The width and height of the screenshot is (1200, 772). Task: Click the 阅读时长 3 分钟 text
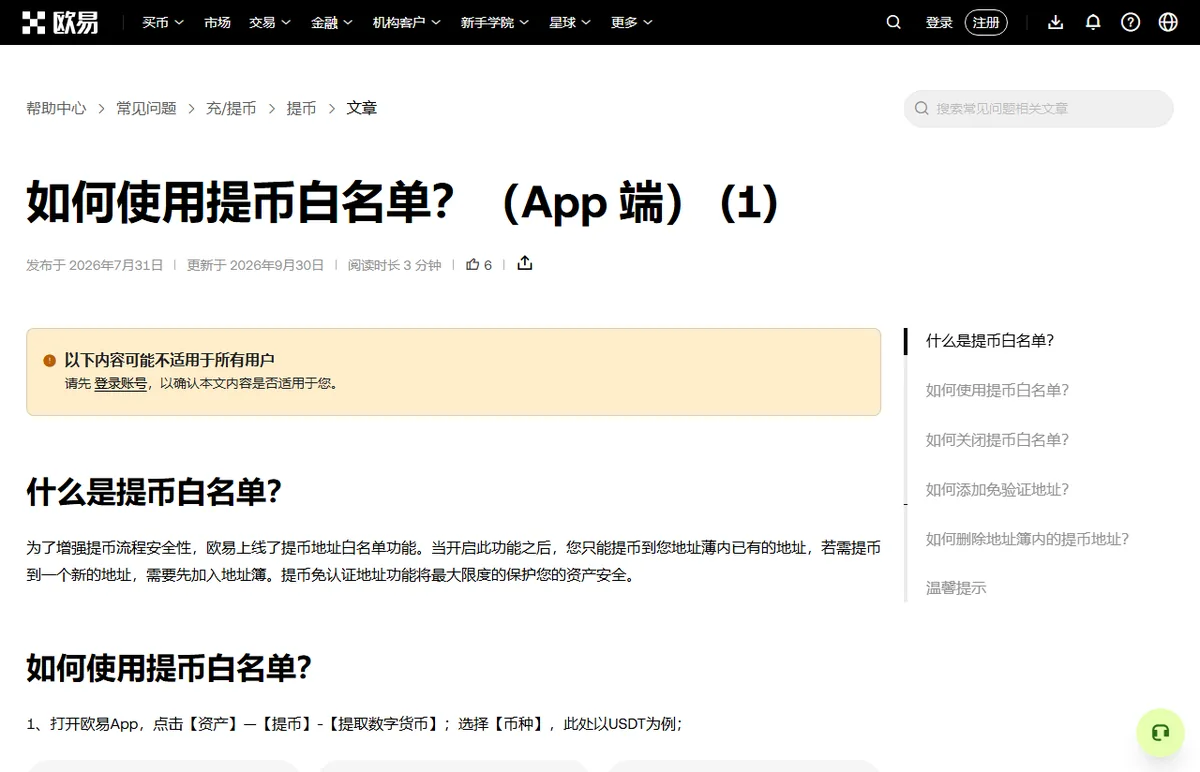coord(394,265)
